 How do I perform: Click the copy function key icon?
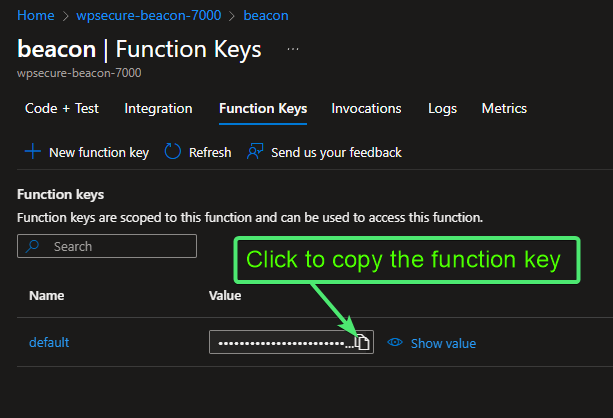[363, 343]
